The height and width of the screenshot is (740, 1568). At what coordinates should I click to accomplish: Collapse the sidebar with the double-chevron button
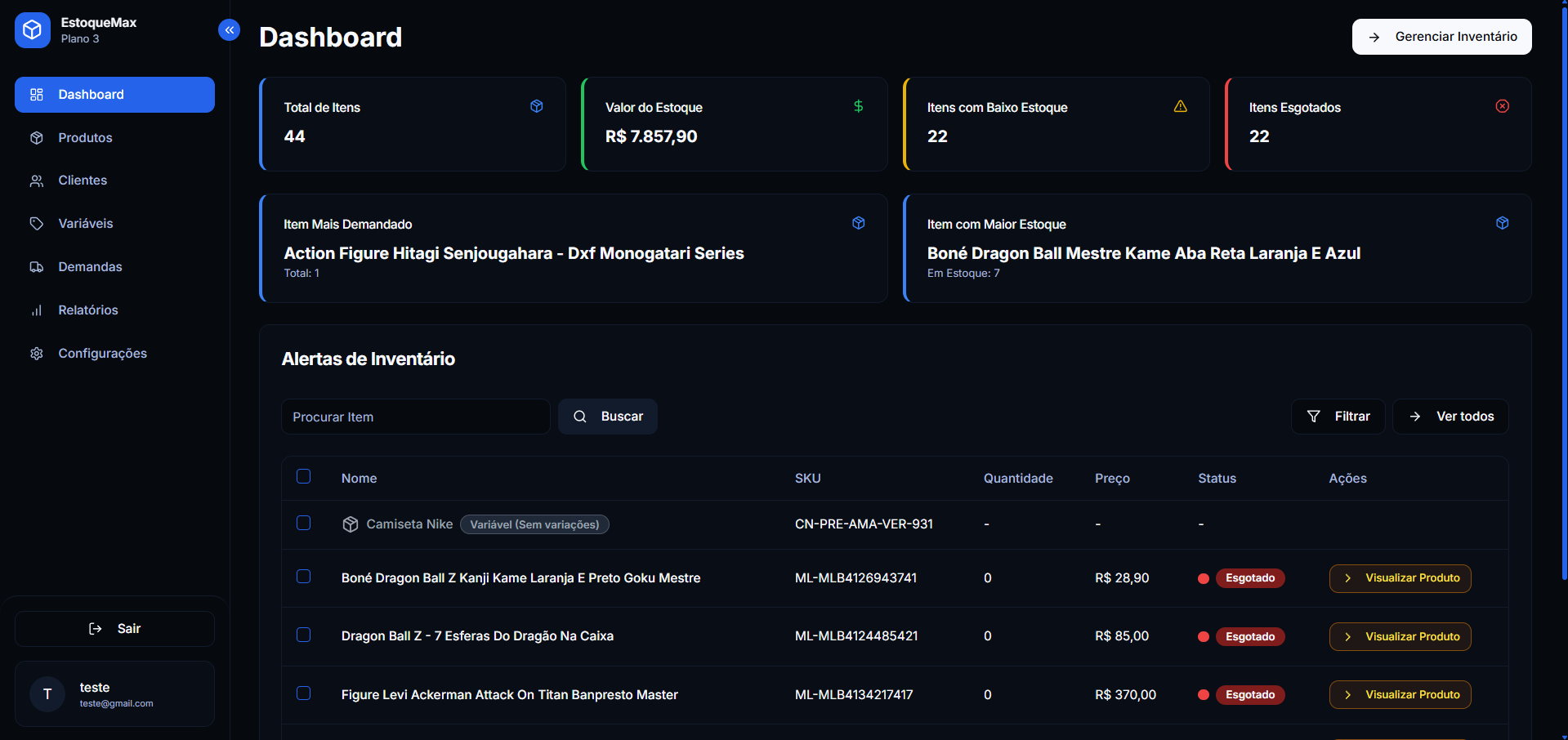click(229, 30)
